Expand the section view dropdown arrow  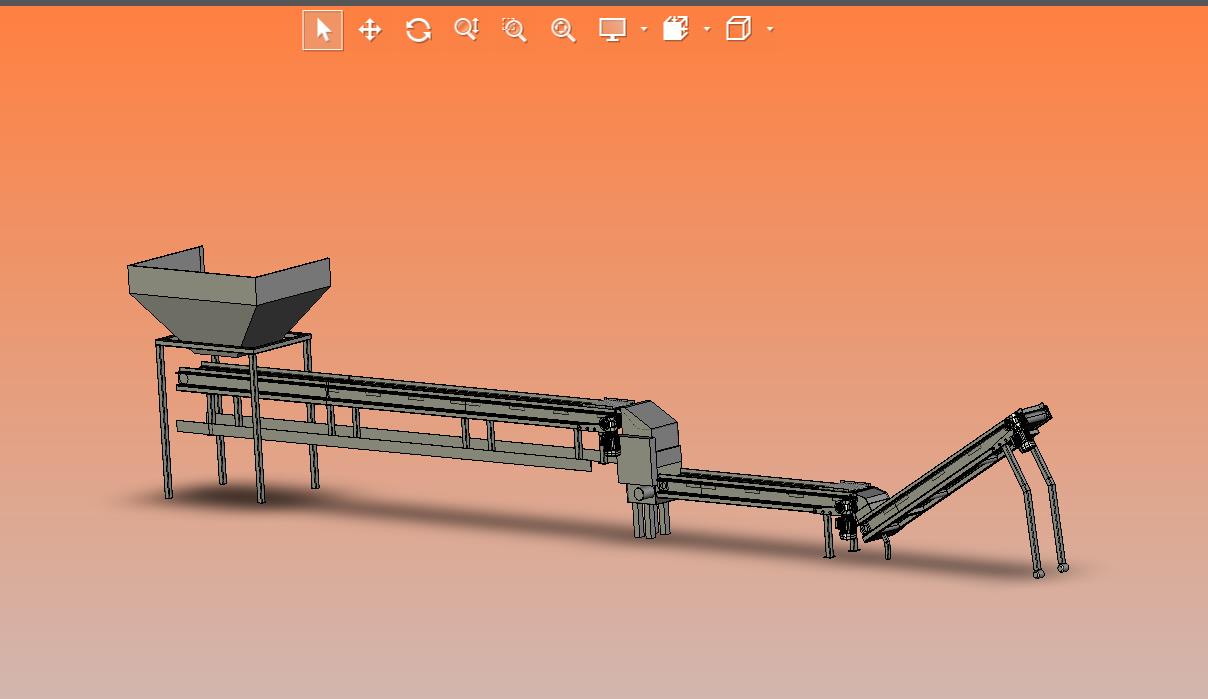coord(706,30)
